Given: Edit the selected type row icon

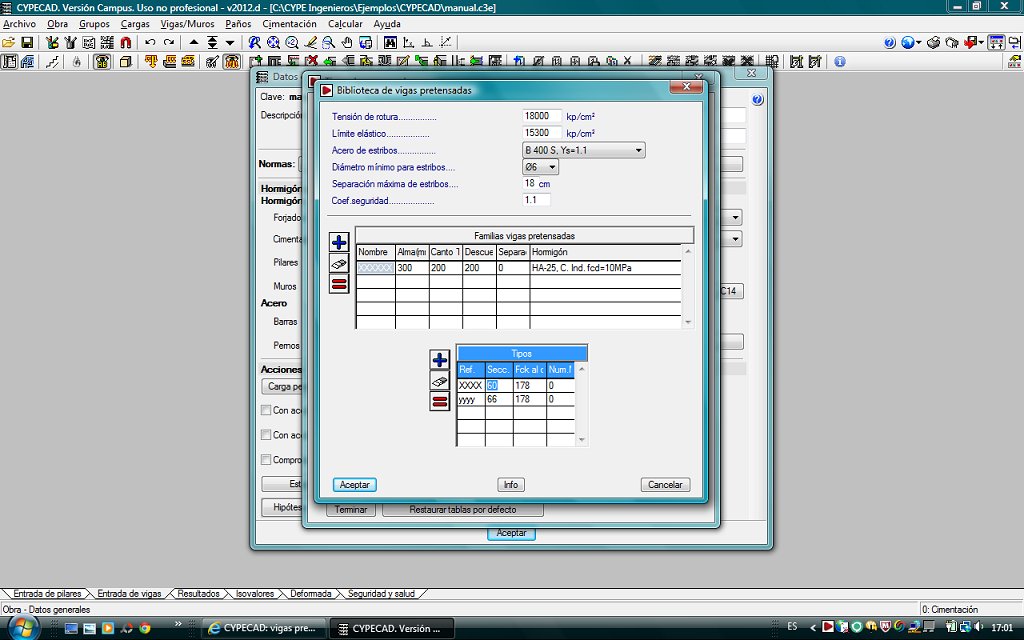Looking at the screenshot, I should point(440,381).
